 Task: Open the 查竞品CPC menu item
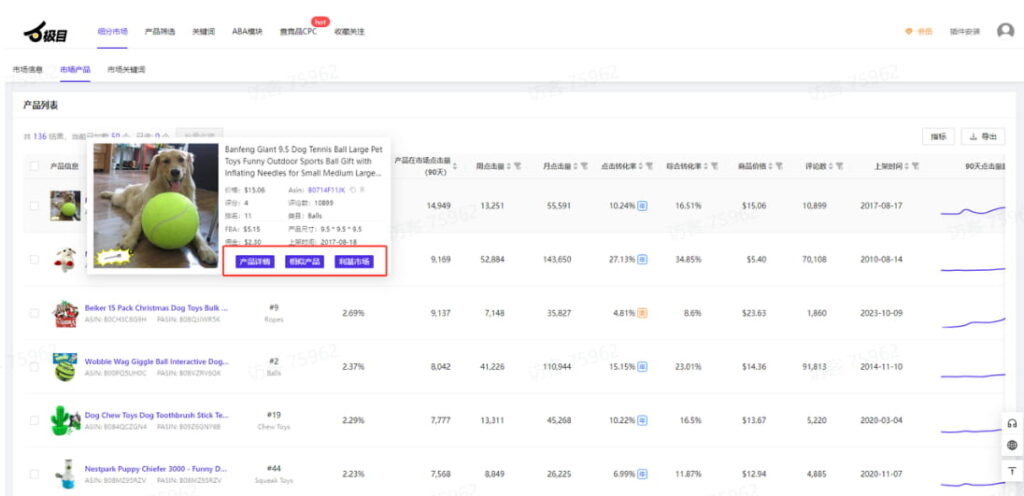[299, 32]
